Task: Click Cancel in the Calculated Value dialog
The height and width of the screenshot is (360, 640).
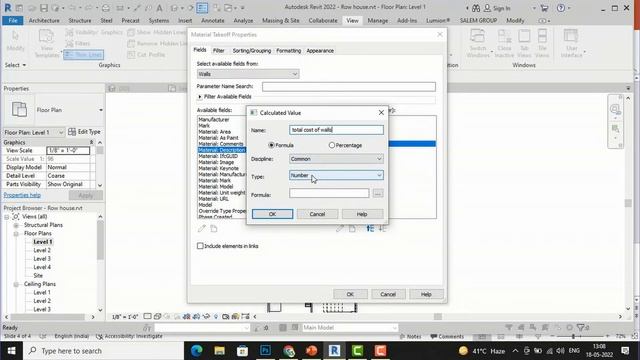Action: [x=317, y=214]
